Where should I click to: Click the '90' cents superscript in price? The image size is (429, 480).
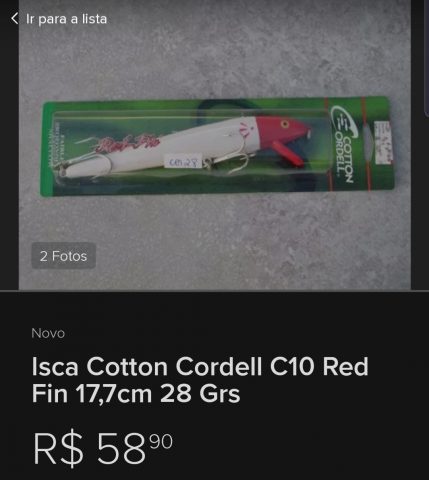(x=161, y=442)
